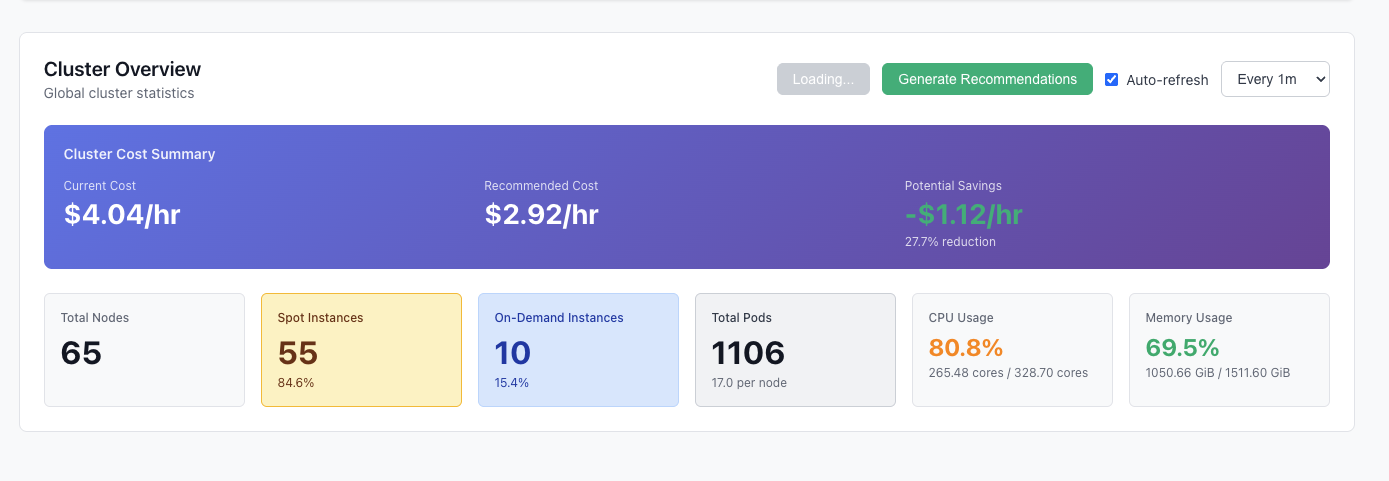Click the 27.7% reduction text
The image size is (1389, 481).
click(x=949, y=242)
